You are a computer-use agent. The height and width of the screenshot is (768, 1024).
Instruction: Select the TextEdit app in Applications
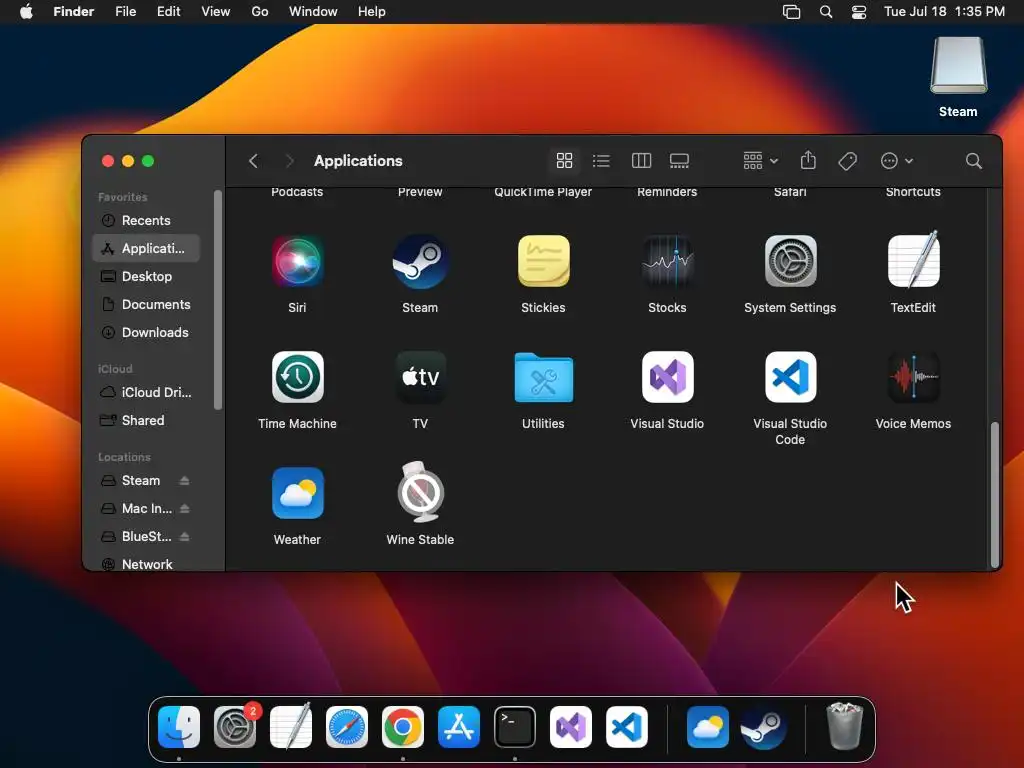(913, 260)
